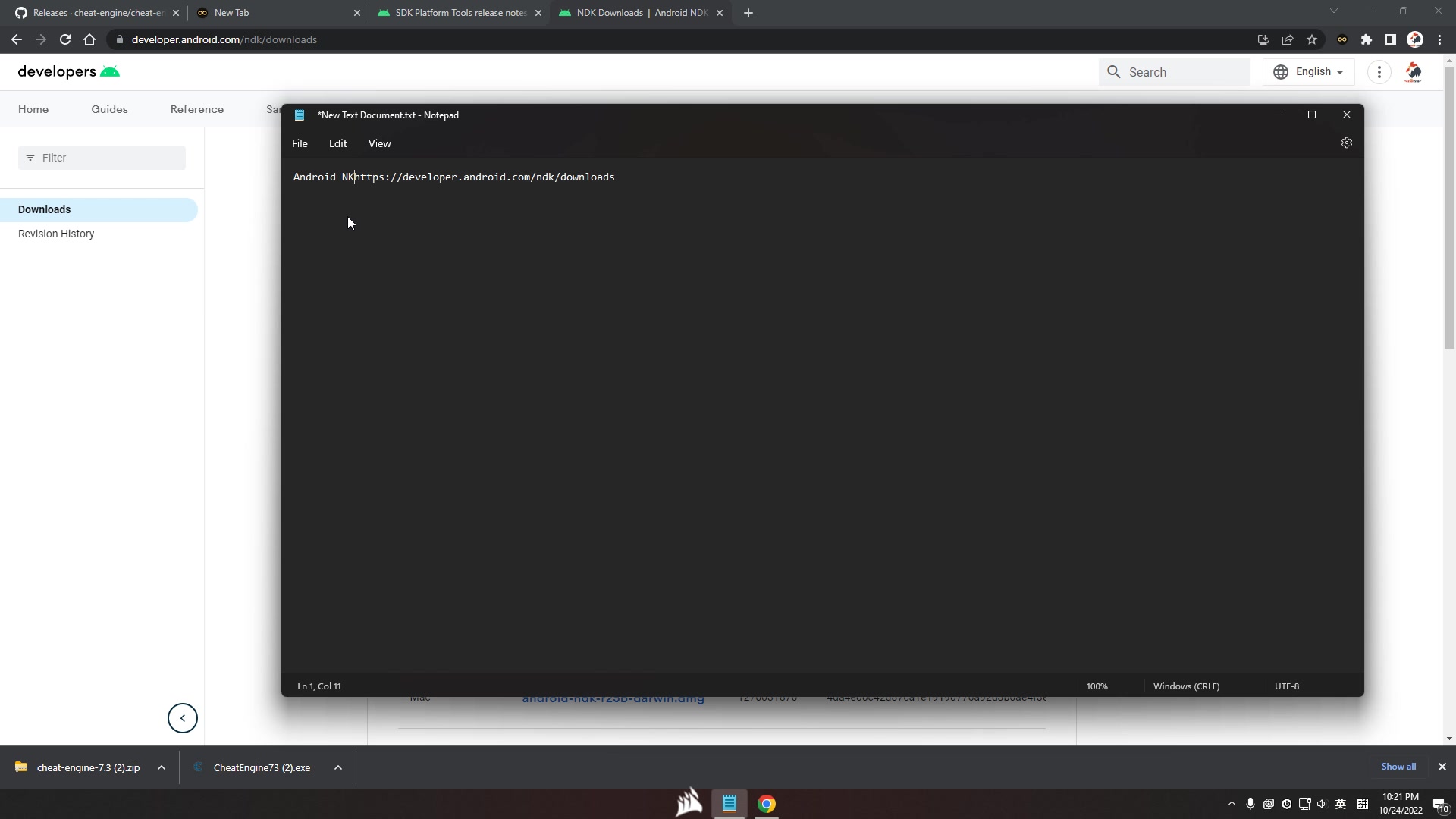Open Notepad from the taskbar
Screen dimensions: 1456x819
click(x=729, y=803)
